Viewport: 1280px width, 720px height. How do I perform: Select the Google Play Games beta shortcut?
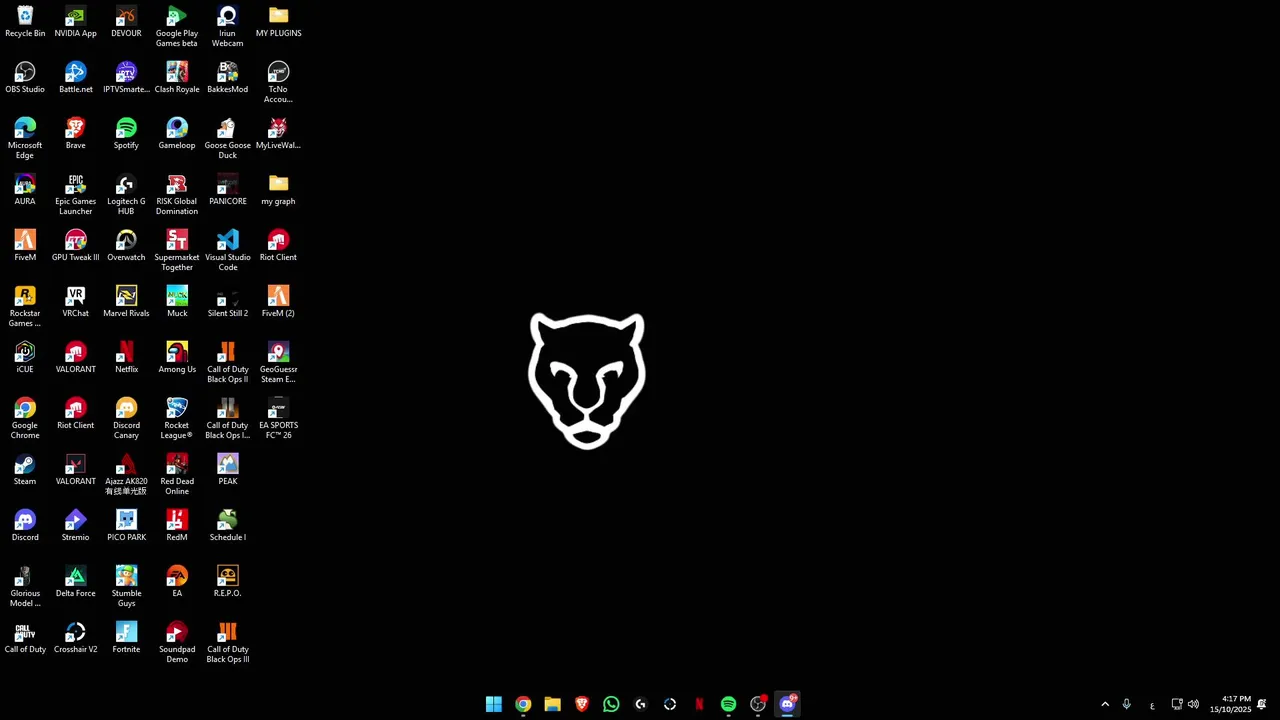click(177, 27)
